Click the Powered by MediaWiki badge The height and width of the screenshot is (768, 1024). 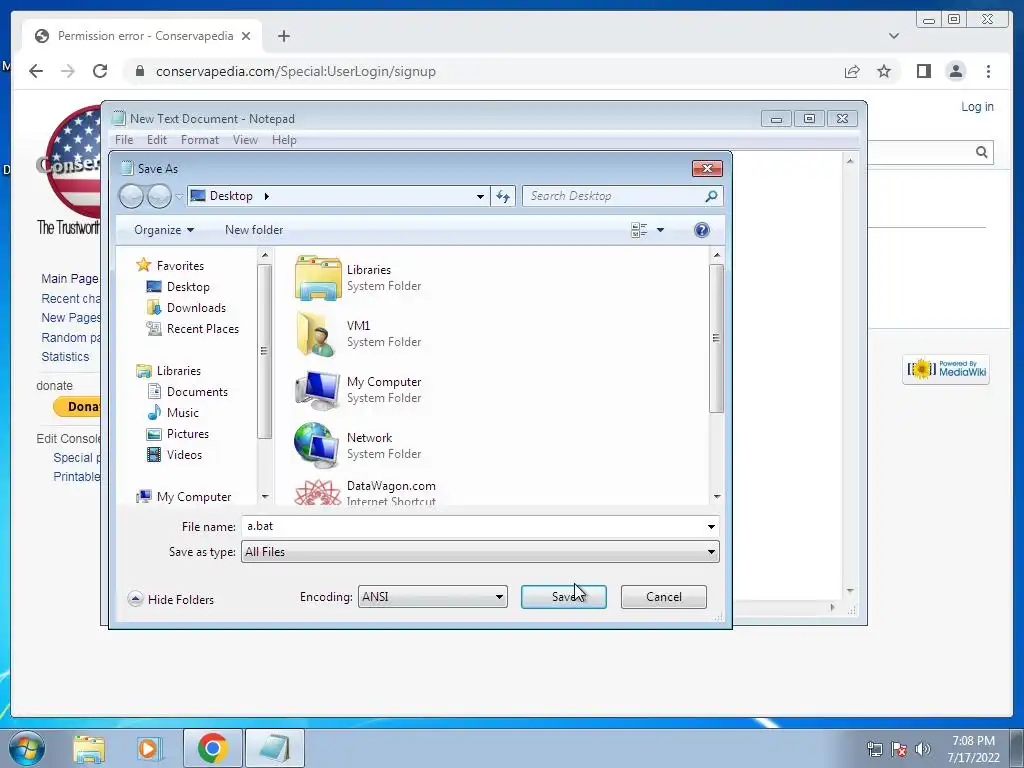pyautogui.click(x=946, y=370)
